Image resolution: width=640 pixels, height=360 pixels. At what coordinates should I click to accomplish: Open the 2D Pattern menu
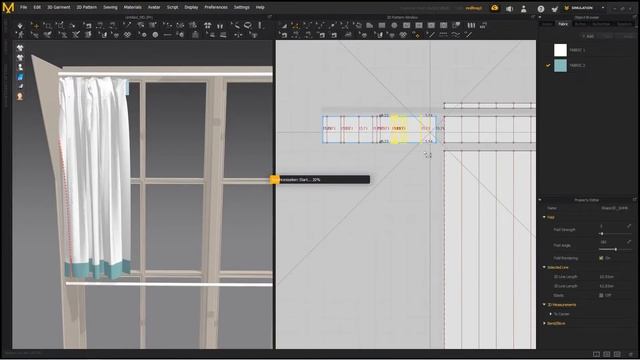[87, 7]
